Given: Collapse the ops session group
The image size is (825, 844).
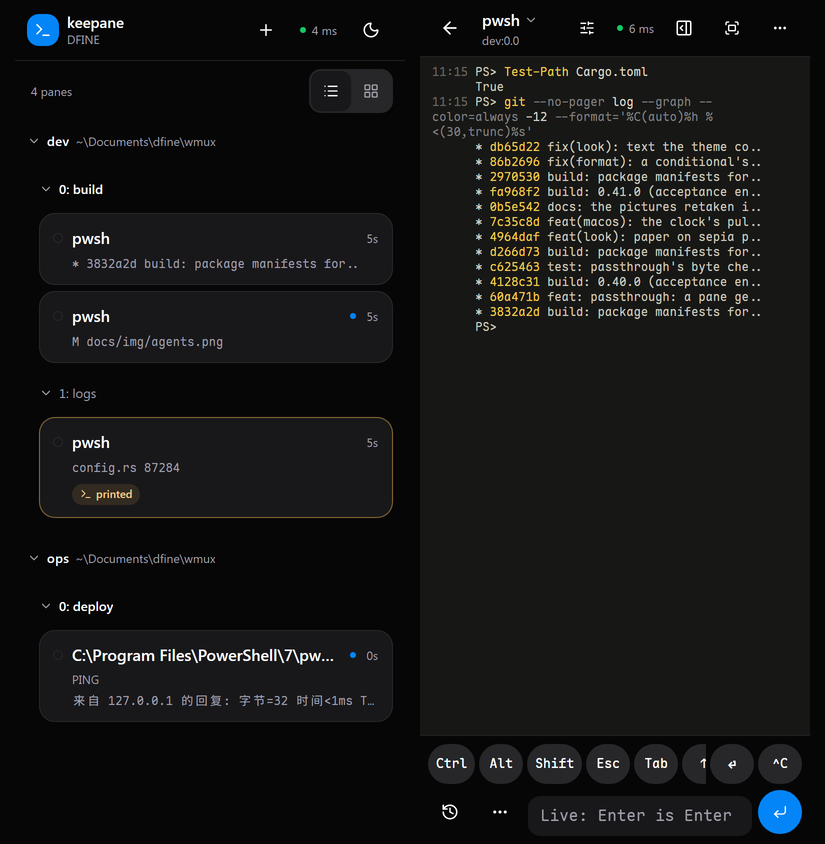Looking at the screenshot, I should [34, 559].
